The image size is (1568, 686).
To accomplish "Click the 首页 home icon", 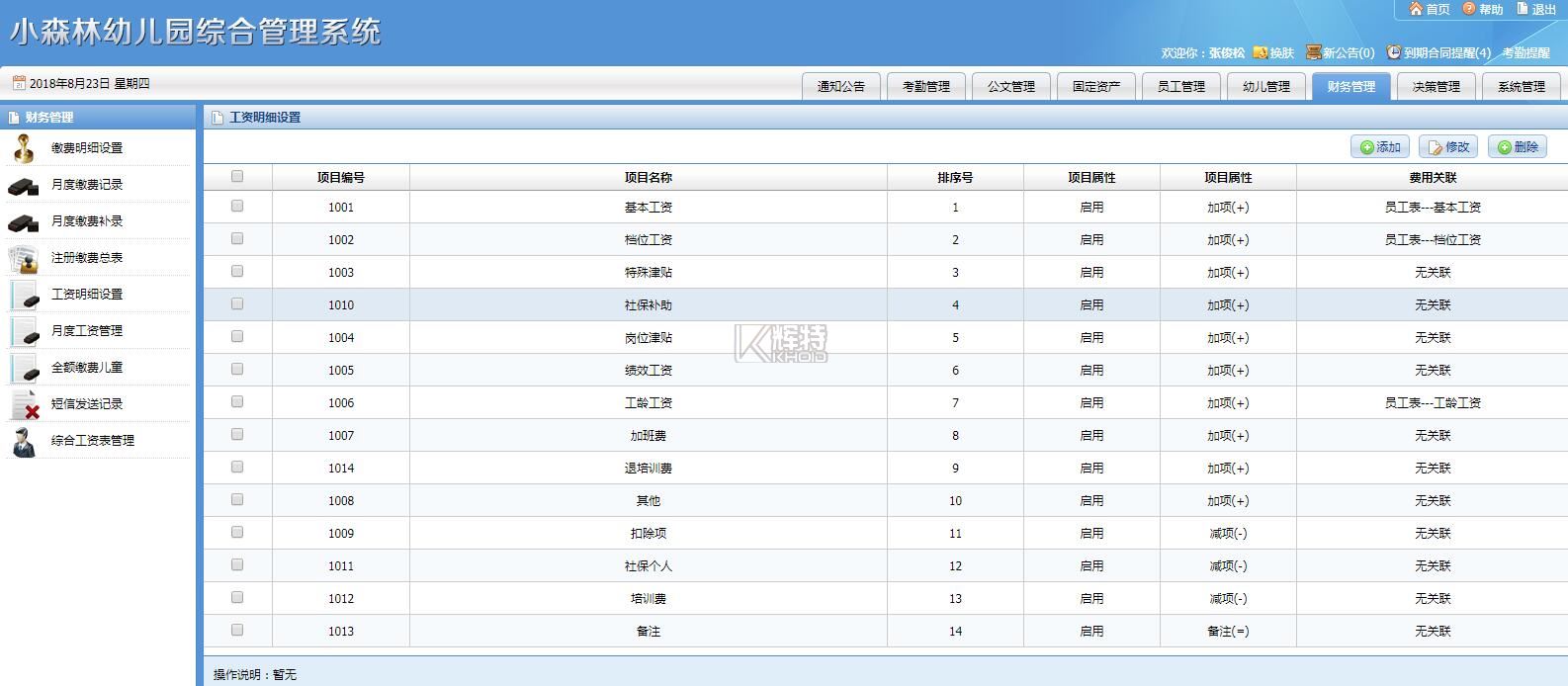I will click(1416, 9).
